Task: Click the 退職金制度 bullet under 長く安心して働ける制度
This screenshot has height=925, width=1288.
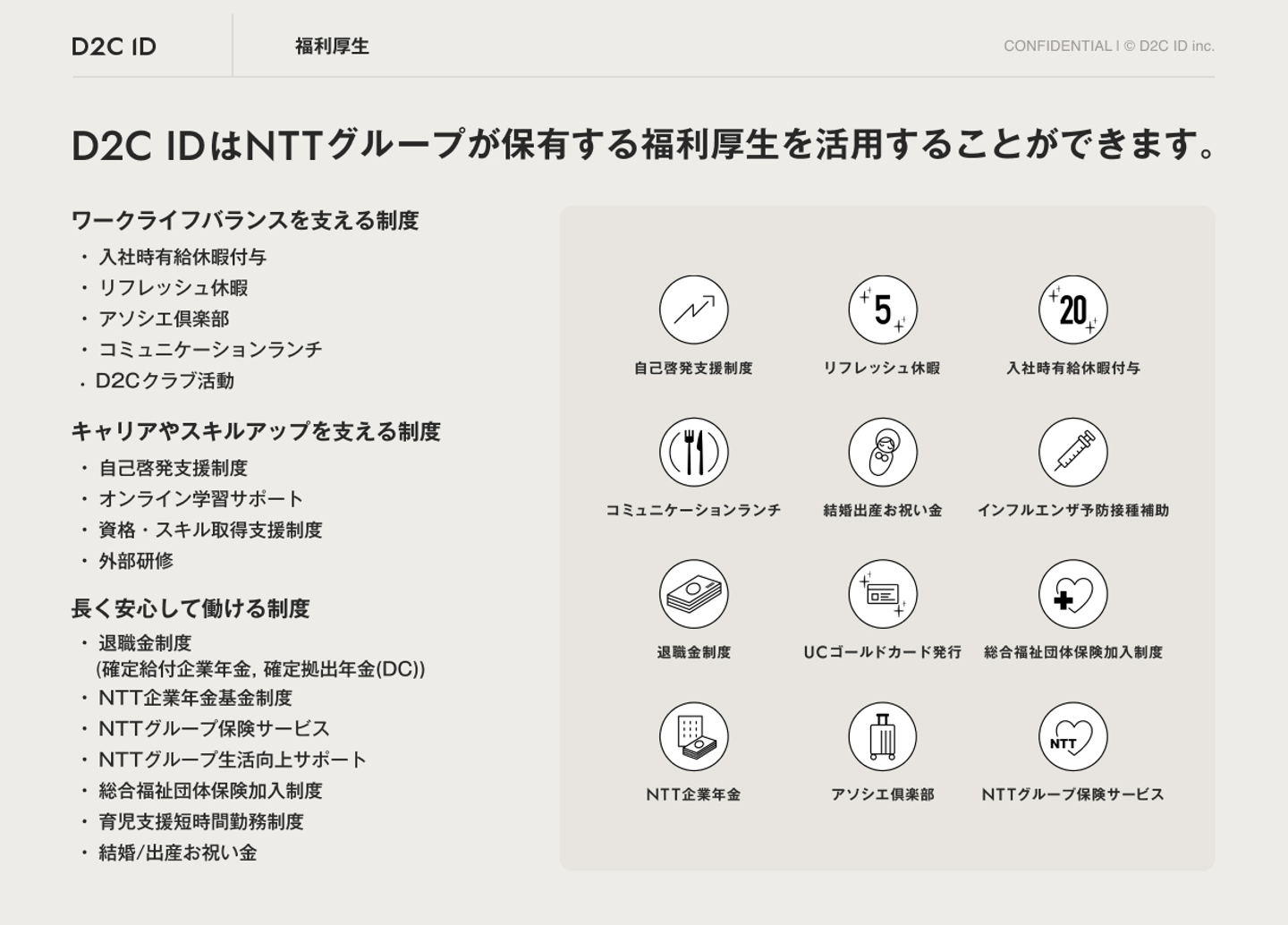Action: pos(145,643)
